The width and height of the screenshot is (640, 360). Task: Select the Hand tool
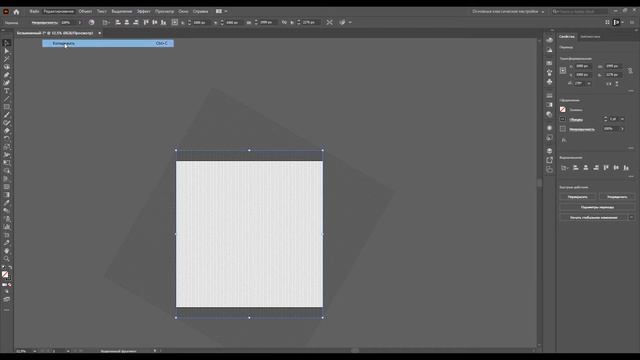tap(7, 251)
